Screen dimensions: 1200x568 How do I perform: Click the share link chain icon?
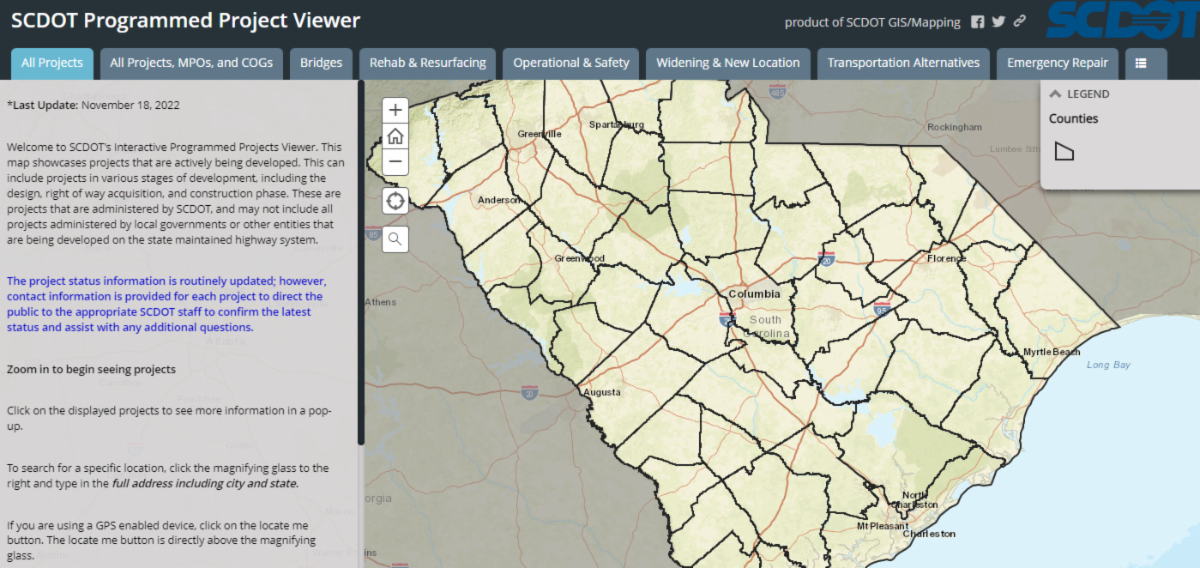[1019, 22]
